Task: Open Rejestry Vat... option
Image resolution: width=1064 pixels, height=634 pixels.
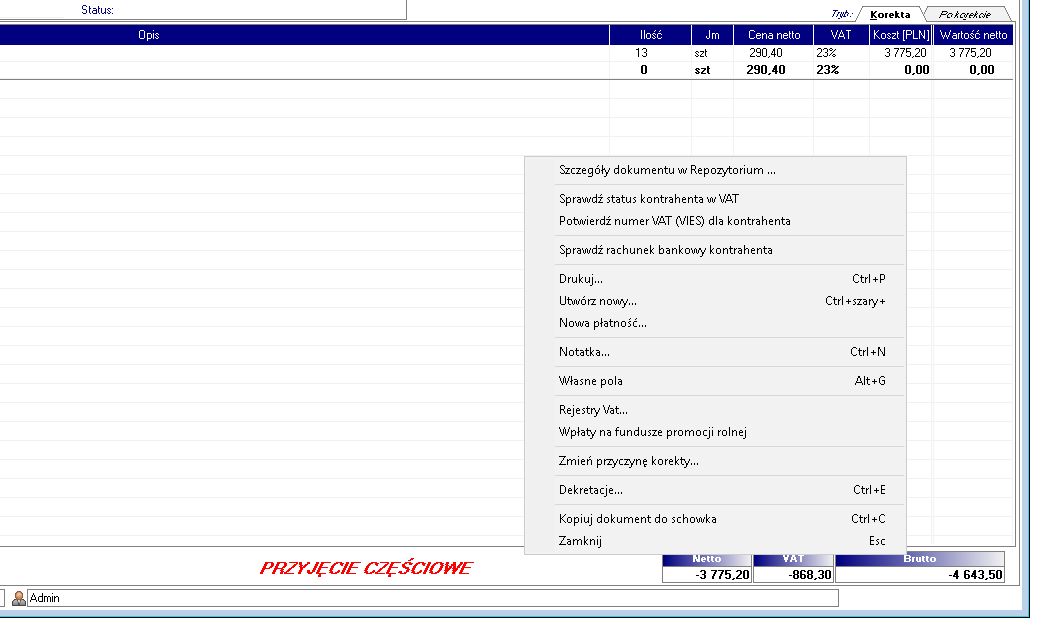Action: pyautogui.click(x=593, y=410)
